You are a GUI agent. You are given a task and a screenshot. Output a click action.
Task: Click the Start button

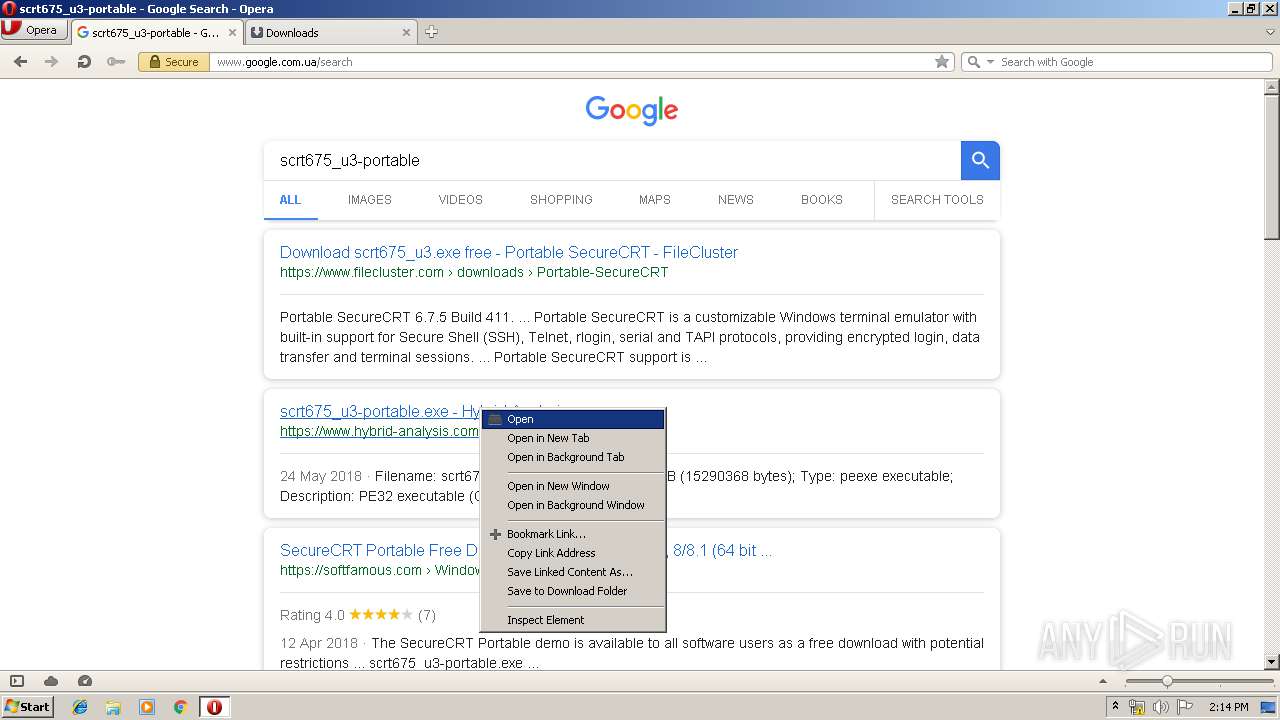pyautogui.click(x=28, y=707)
